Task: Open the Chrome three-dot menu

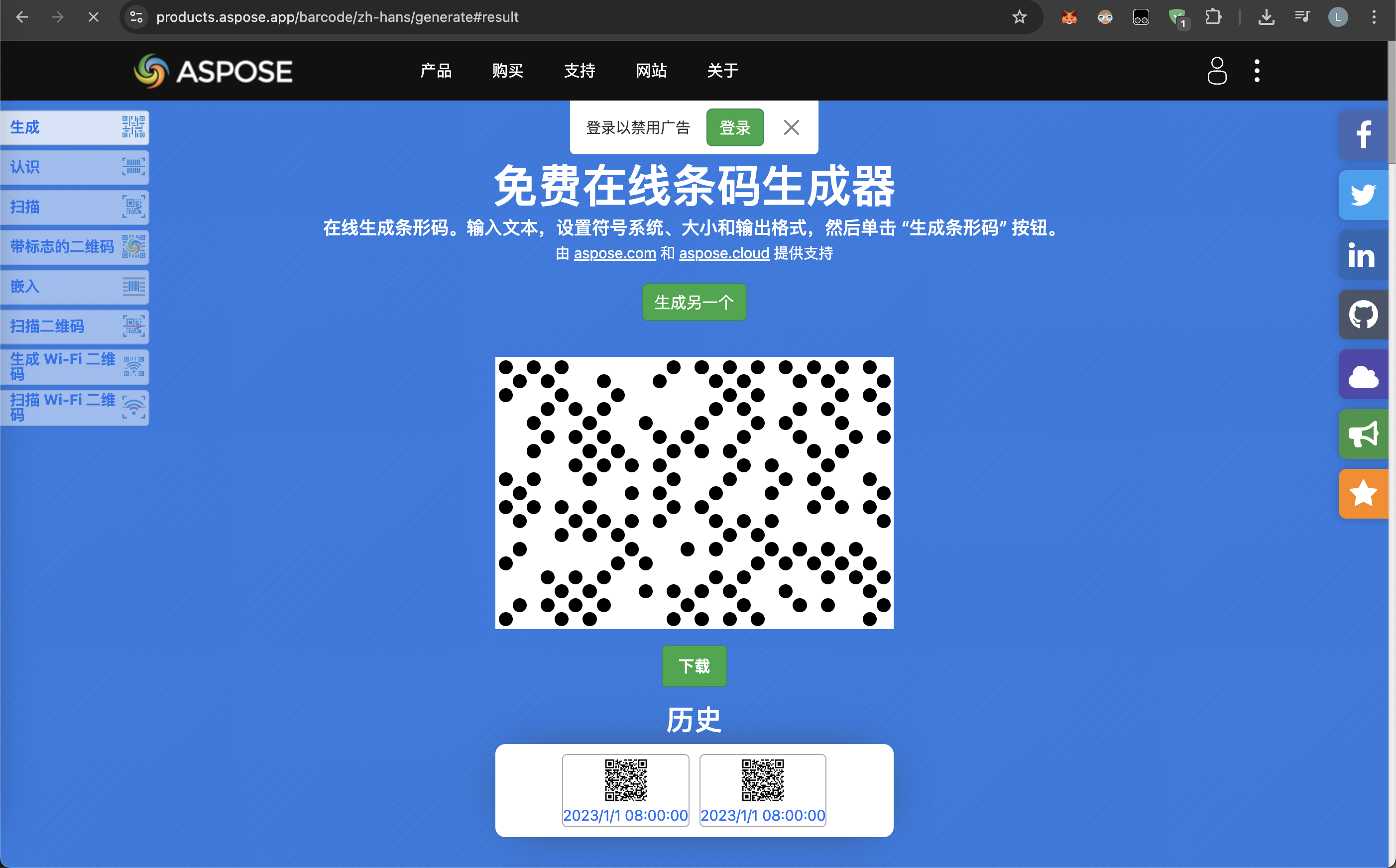Action: tap(1374, 17)
